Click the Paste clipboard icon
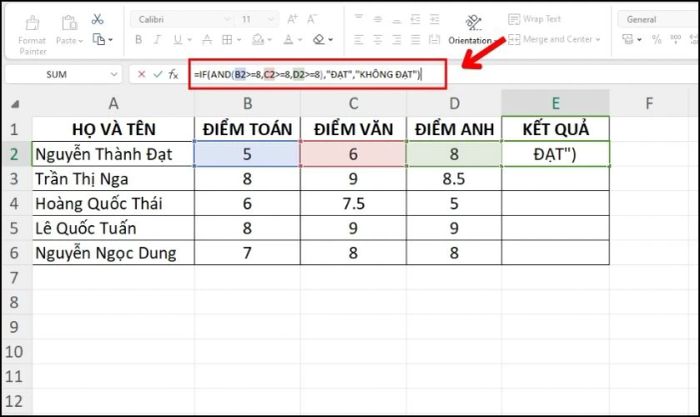700x417 pixels. coord(68,23)
